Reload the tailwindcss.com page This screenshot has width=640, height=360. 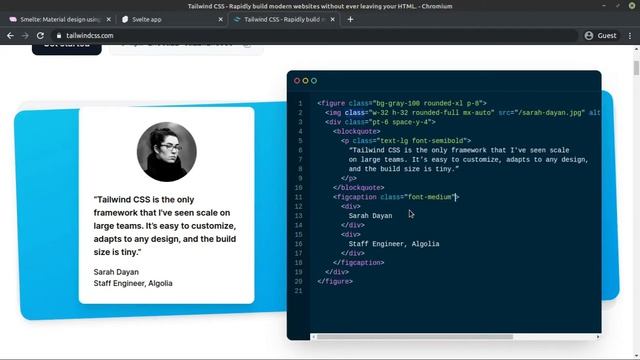click(x=40, y=36)
